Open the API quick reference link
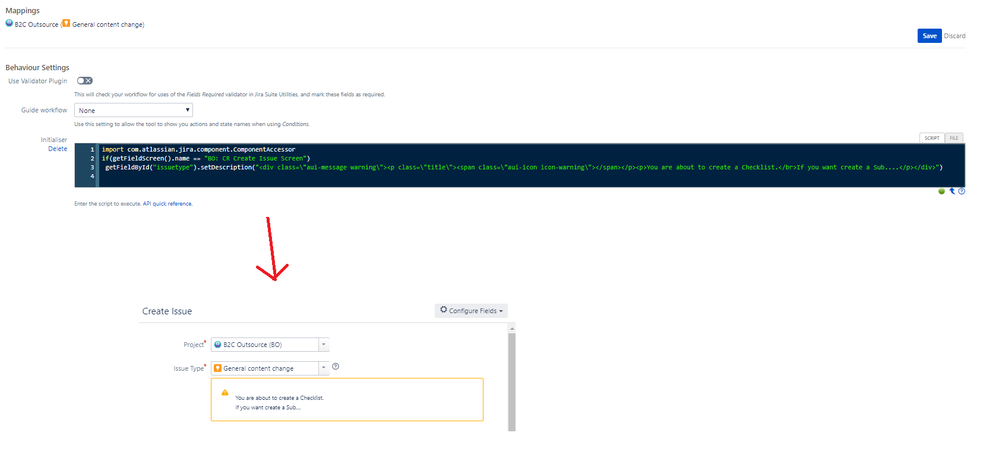 coord(168,204)
